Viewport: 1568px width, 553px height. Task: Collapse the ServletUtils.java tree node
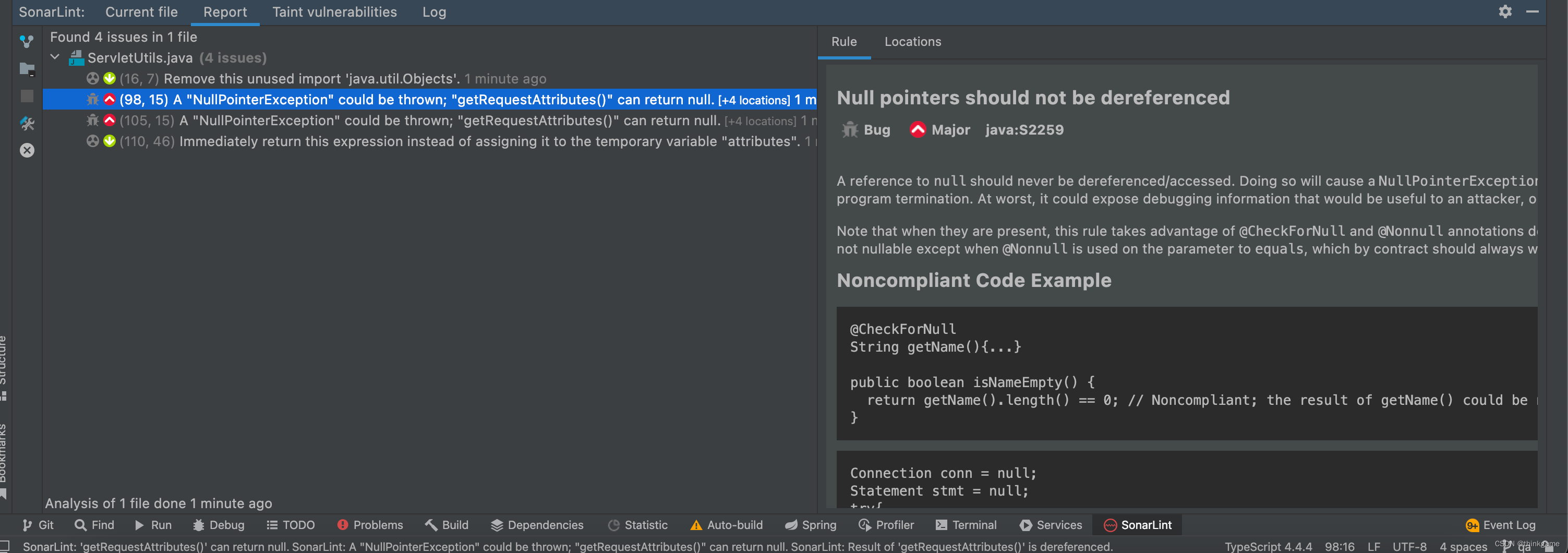(x=55, y=57)
